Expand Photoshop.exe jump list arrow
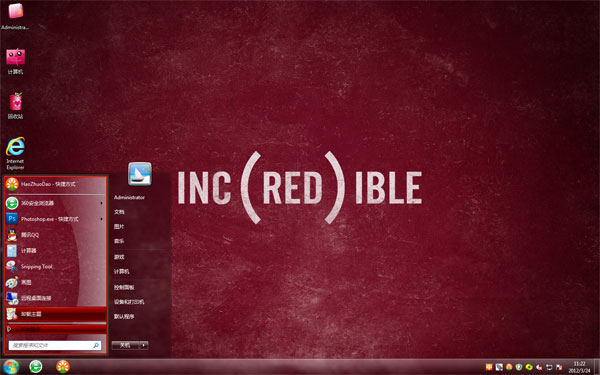 pyautogui.click(x=102, y=219)
